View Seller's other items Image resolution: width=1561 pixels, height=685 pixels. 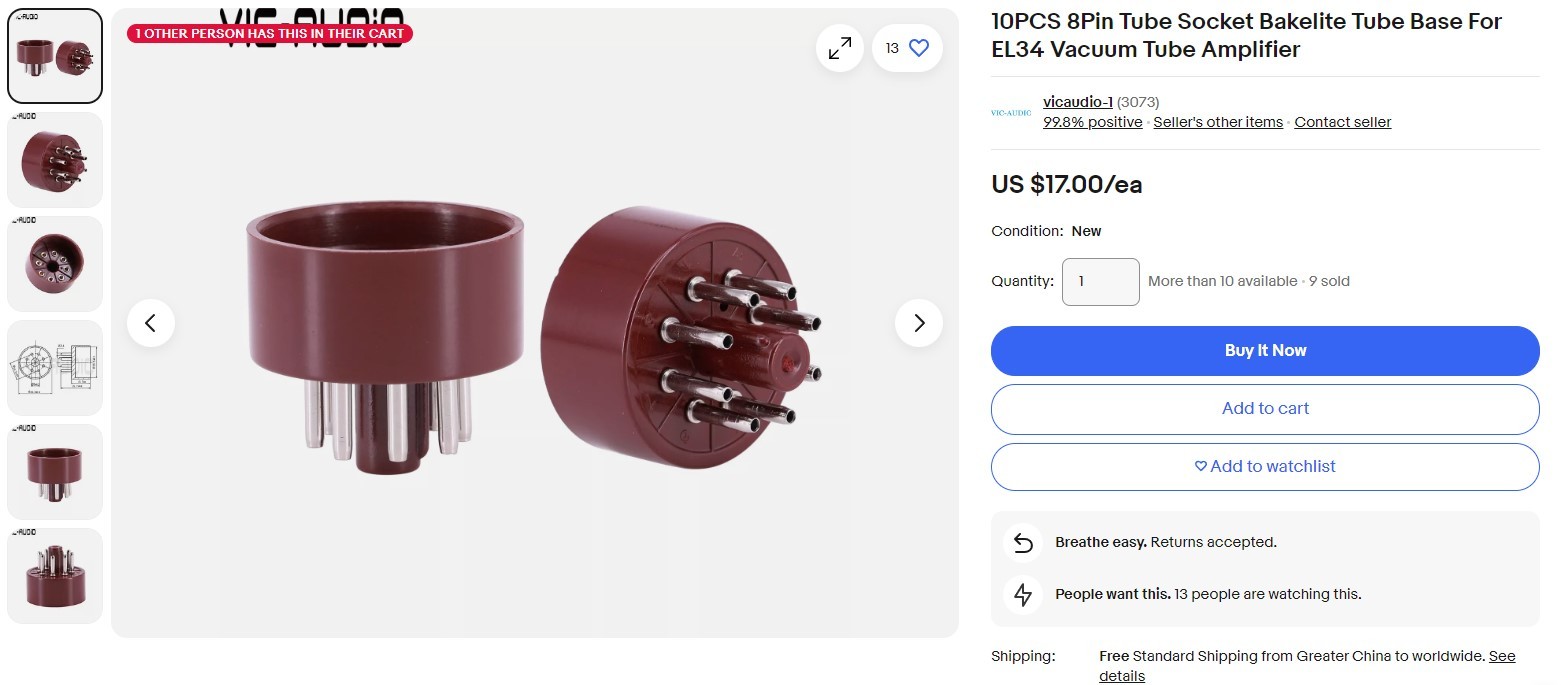pyautogui.click(x=1218, y=122)
